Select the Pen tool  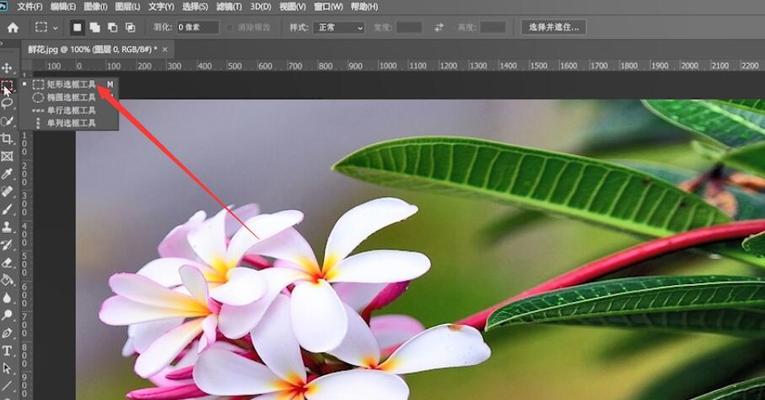tap(7, 333)
